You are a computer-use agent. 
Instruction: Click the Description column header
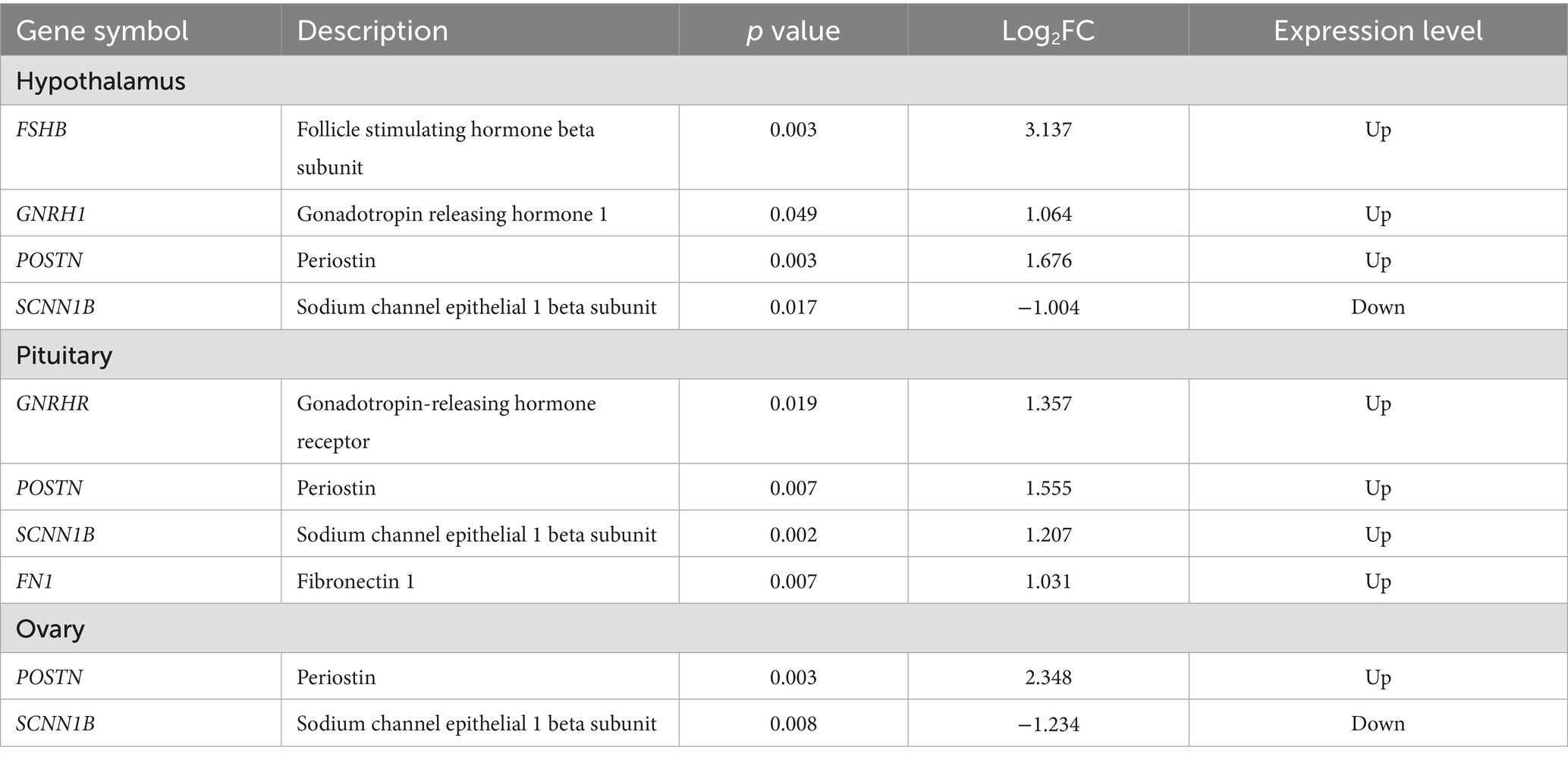tap(372, 31)
